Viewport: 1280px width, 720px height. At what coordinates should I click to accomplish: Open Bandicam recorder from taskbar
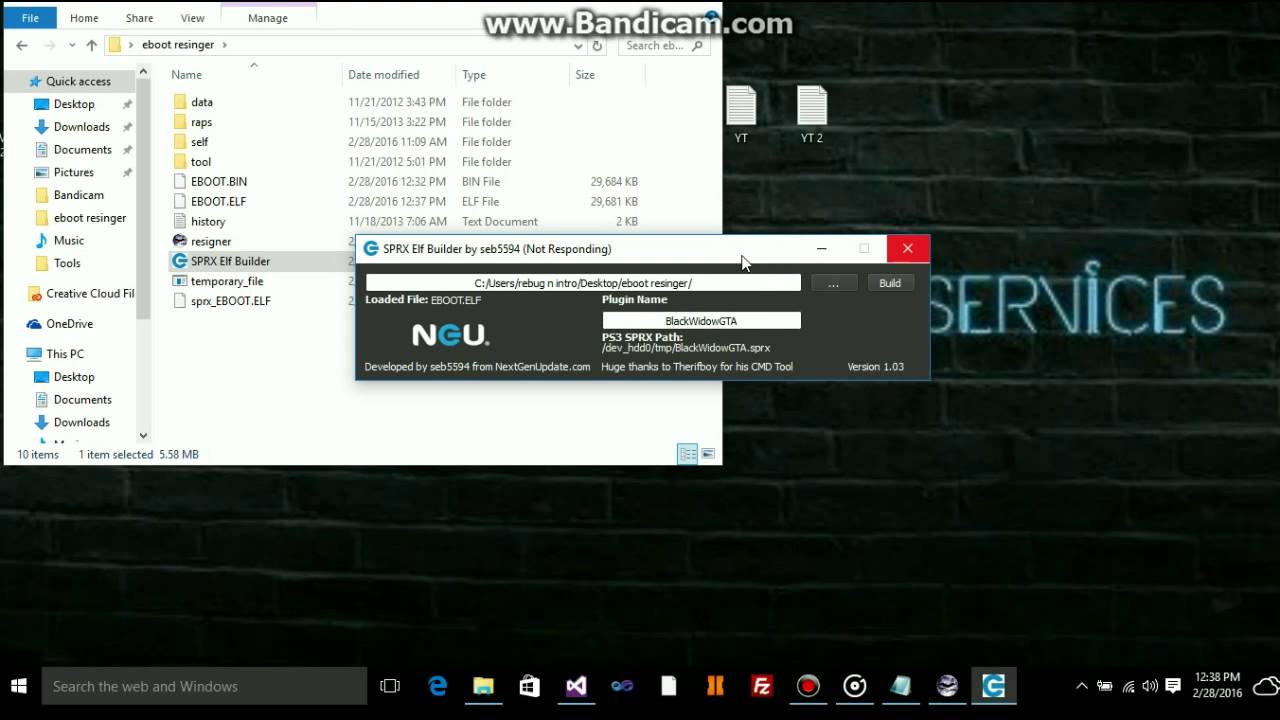point(808,686)
